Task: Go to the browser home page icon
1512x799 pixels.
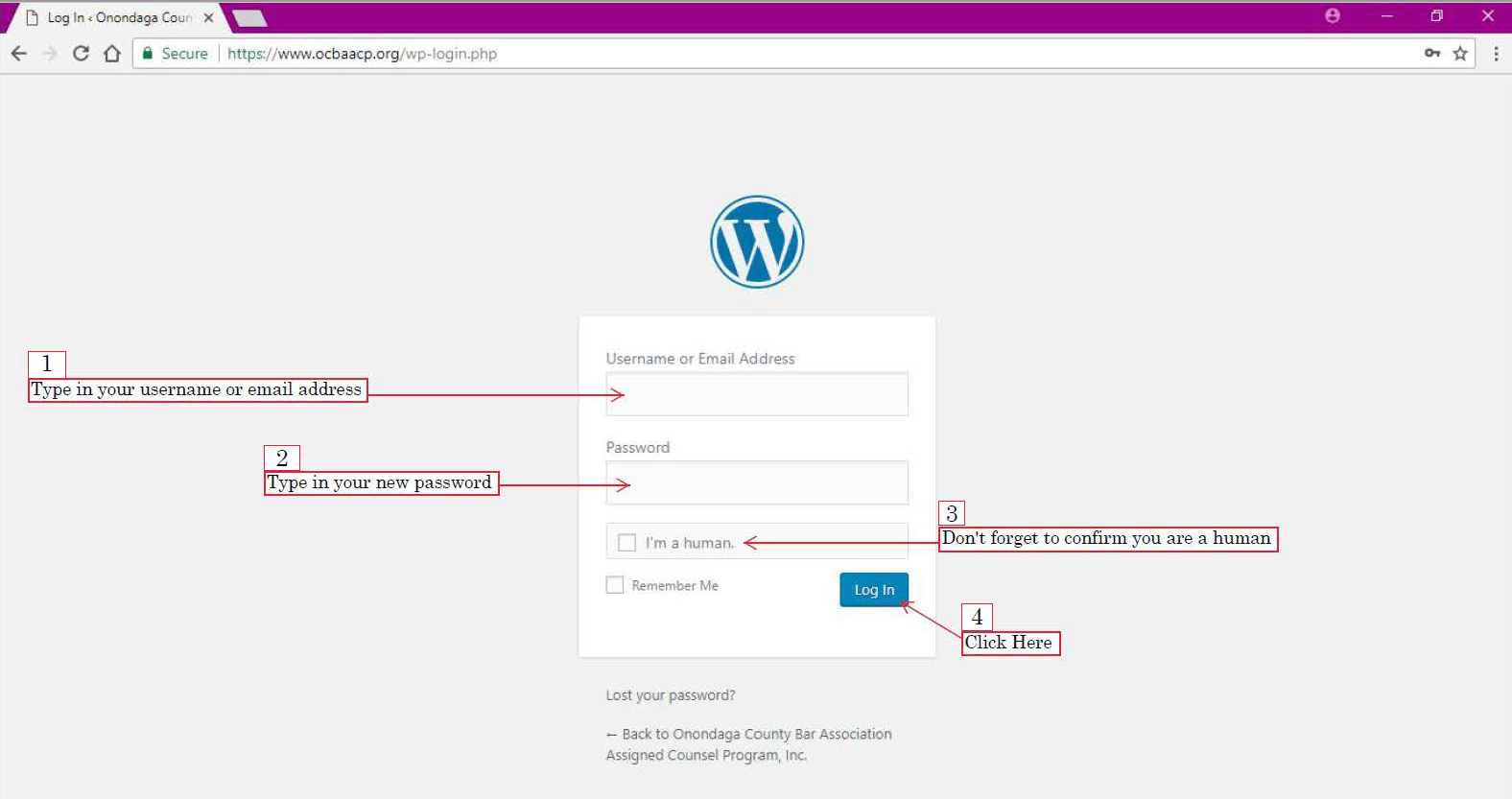Action: click(x=112, y=54)
